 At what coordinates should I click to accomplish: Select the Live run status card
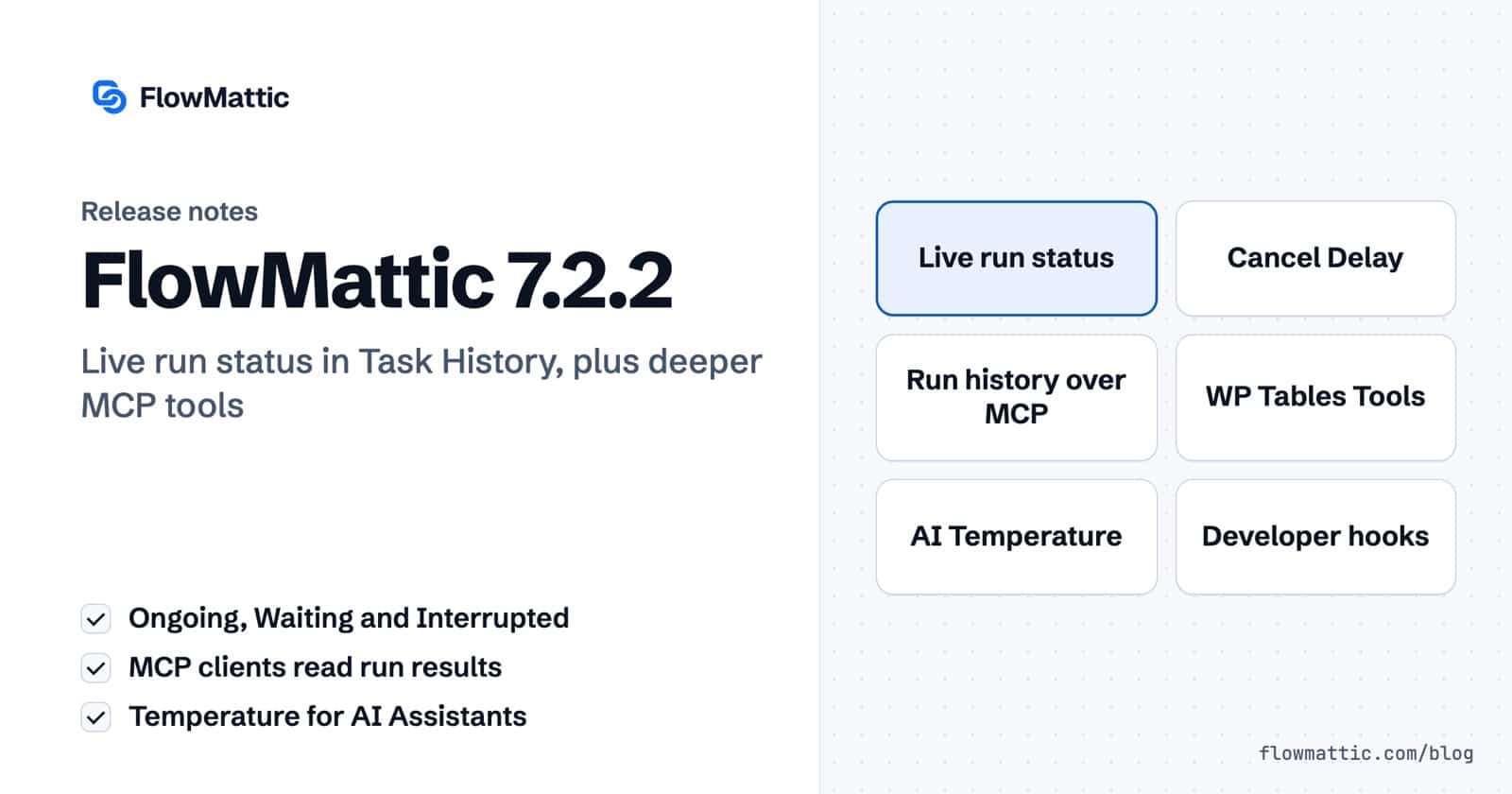point(1016,258)
